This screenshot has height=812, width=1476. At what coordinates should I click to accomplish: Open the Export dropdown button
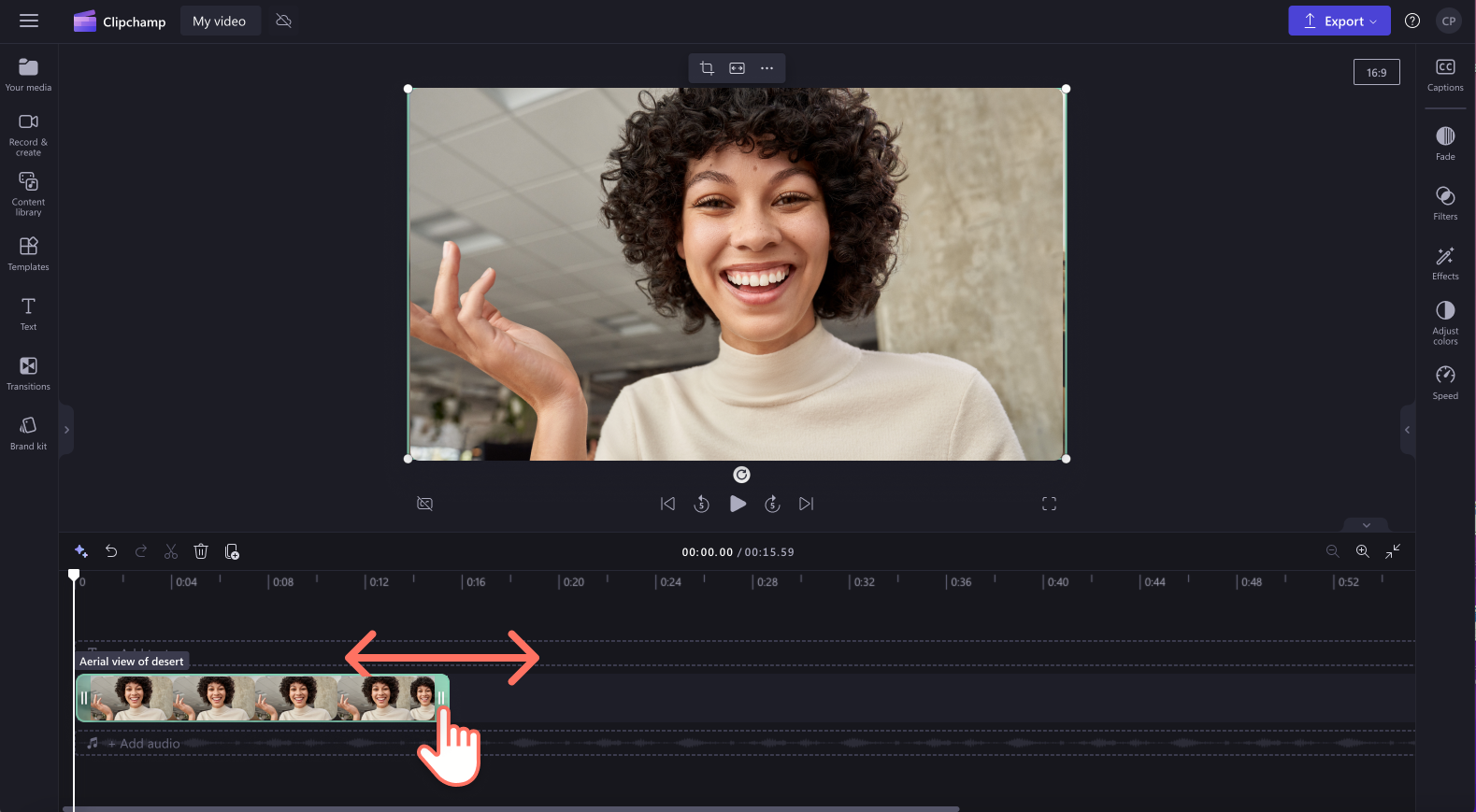pyautogui.click(x=1339, y=21)
